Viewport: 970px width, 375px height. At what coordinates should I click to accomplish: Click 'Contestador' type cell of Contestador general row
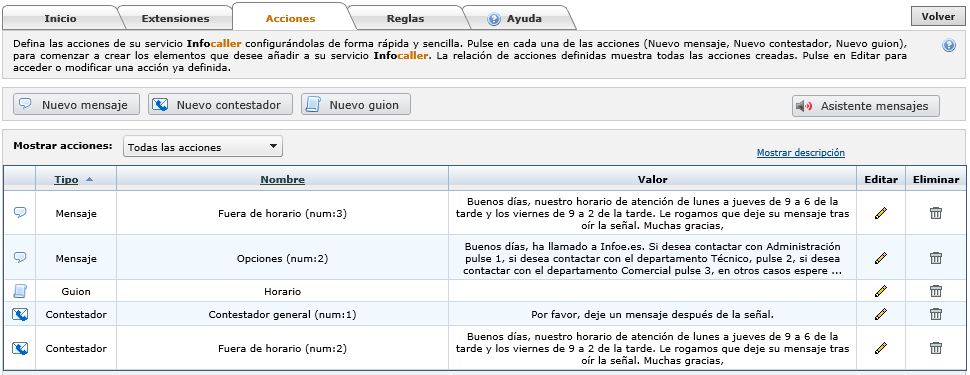click(75, 314)
